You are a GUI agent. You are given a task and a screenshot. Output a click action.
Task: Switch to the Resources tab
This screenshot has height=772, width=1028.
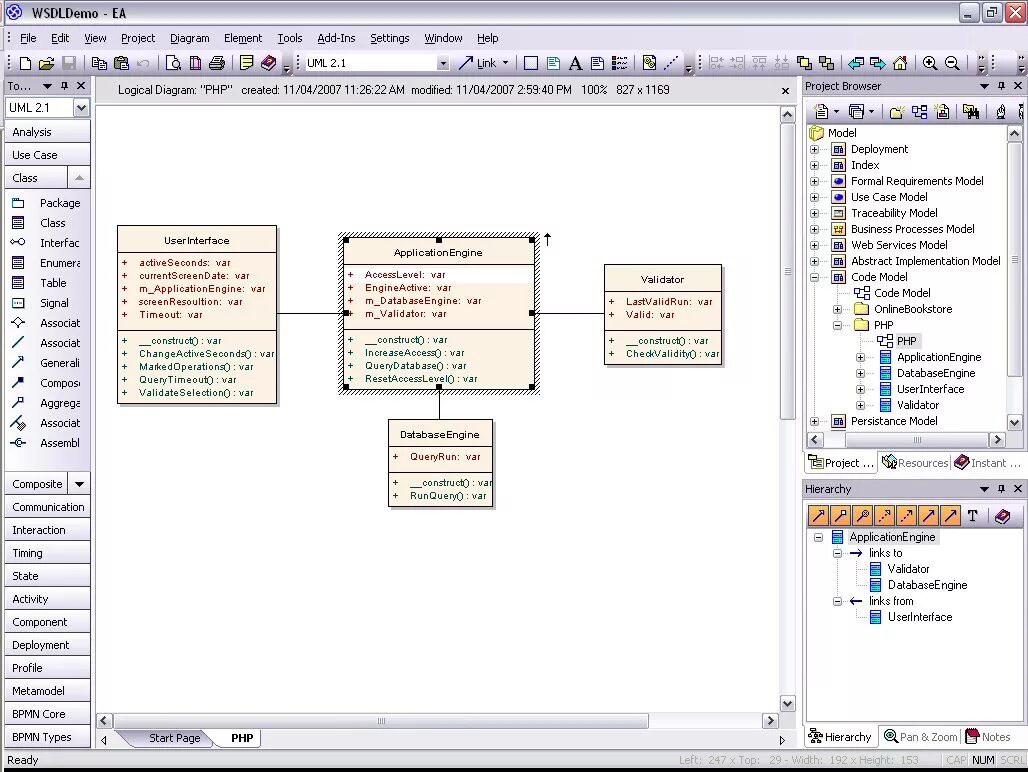915,463
